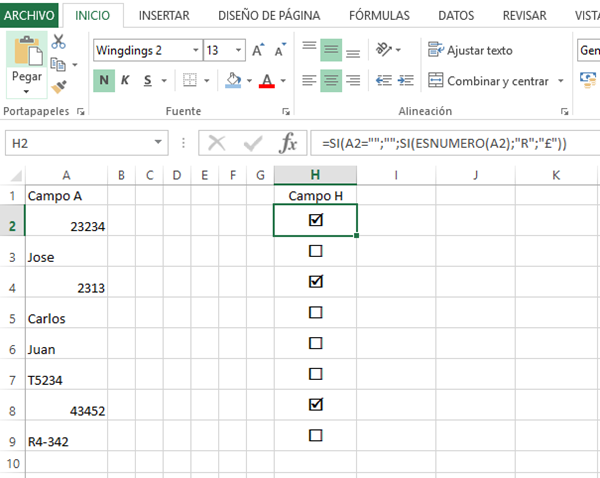The height and width of the screenshot is (478, 600).
Task: Toggle center horizontal alignment
Action: click(331, 80)
